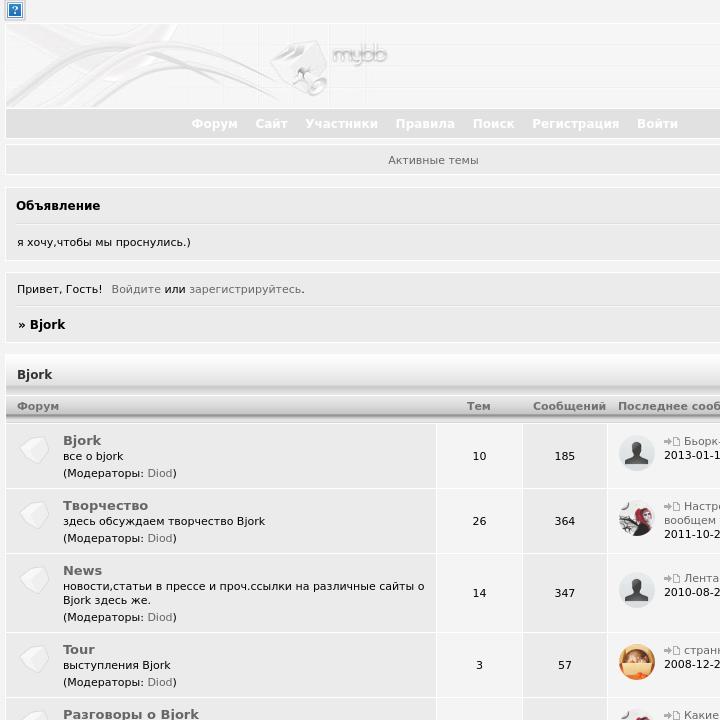The image size is (720, 720).
Task: Open moderator Diod in Творчество row
Action: tap(160, 538)
